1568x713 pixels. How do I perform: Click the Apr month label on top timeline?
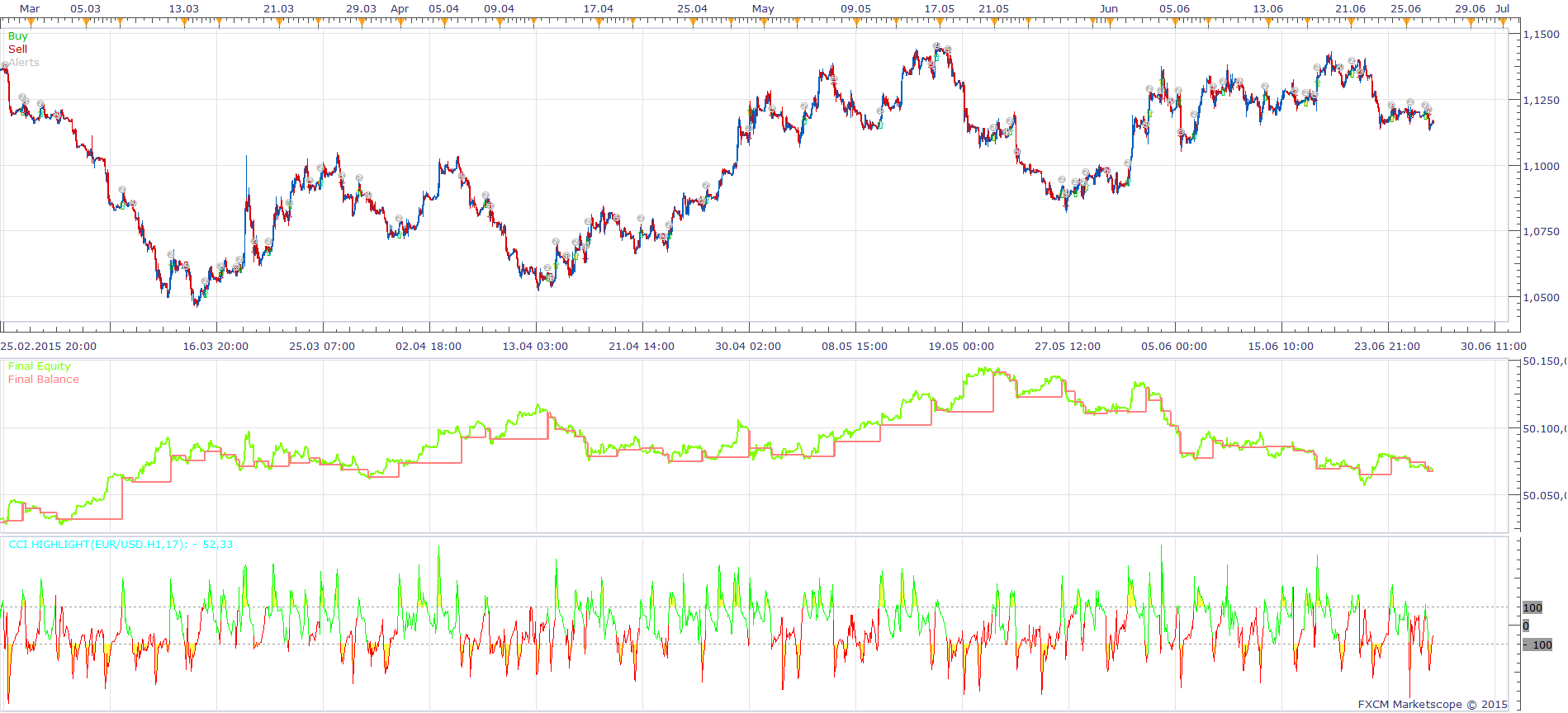pos(400,9)
